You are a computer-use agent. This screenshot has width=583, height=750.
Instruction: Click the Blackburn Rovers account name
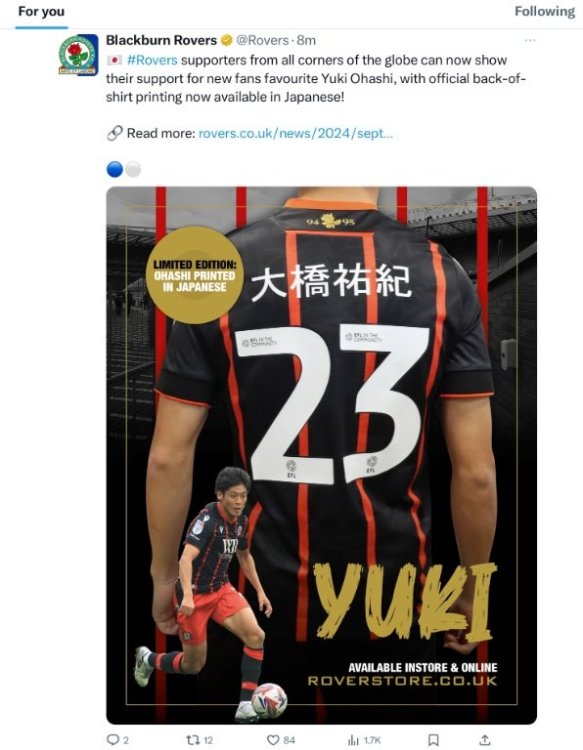pyautogui.click(x=161, y=41)
